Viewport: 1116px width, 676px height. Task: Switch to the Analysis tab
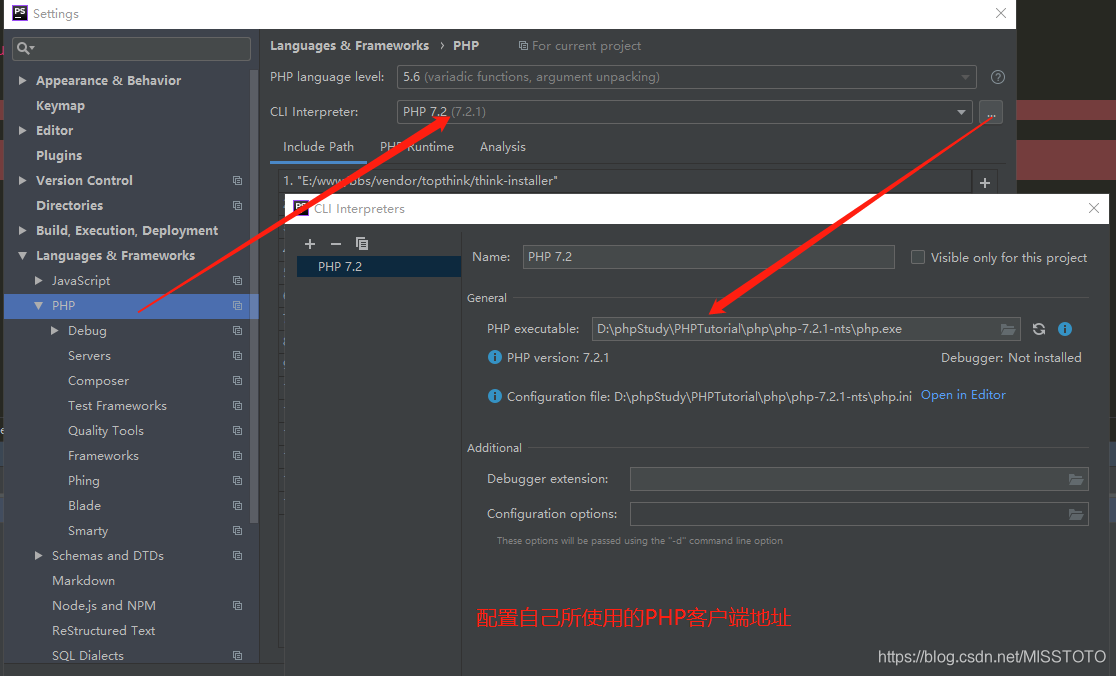click(502, 147)
